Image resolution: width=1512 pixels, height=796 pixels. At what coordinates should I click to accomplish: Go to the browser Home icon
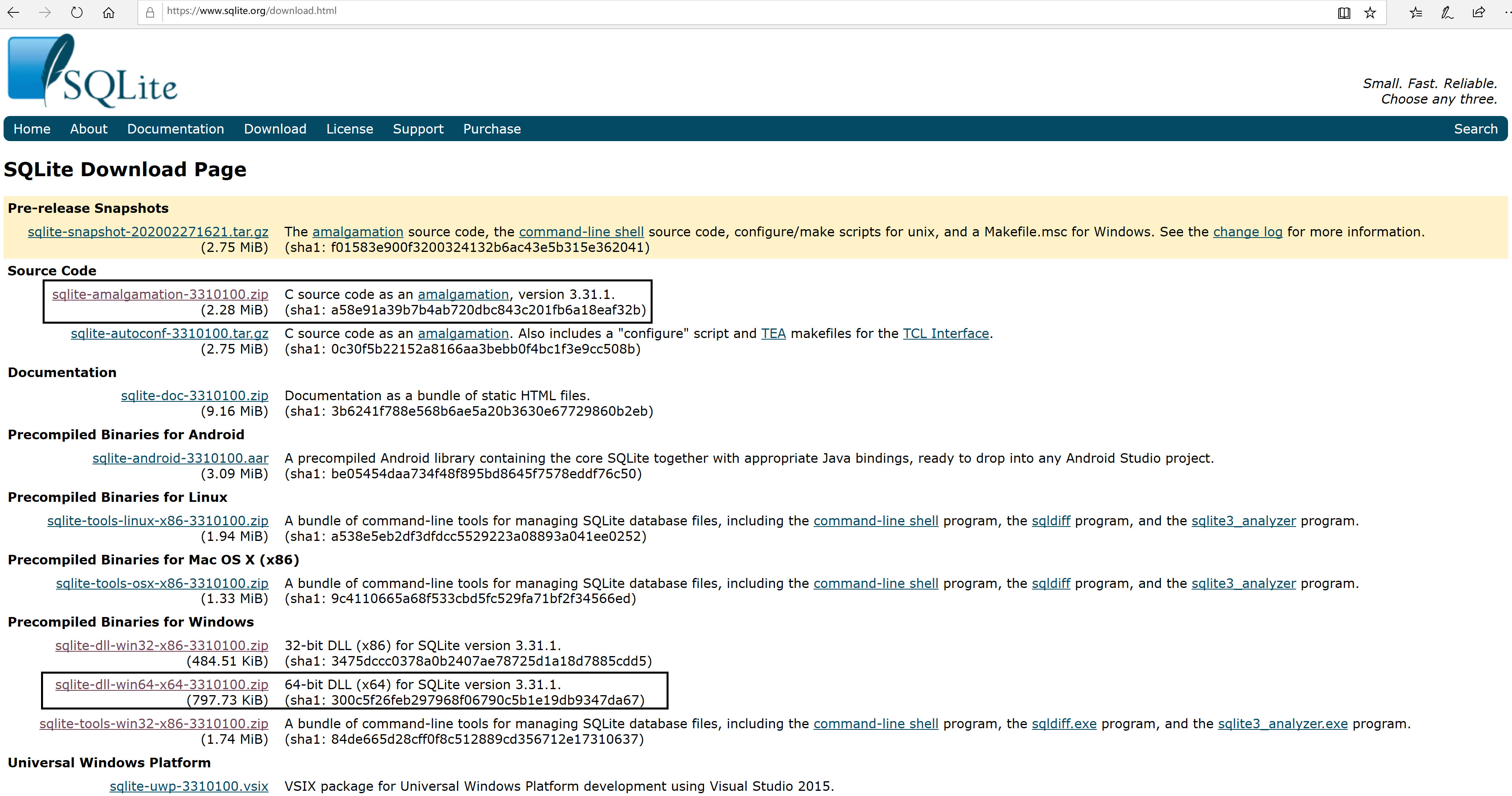109,12
